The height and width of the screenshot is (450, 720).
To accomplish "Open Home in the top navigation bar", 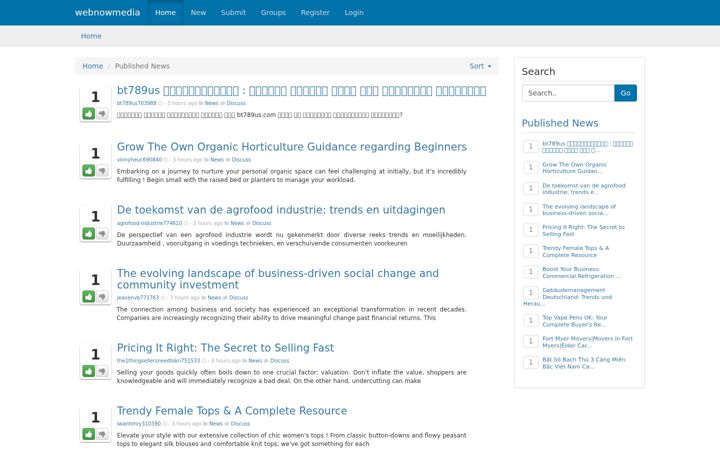I will click(x=165, y=12).
